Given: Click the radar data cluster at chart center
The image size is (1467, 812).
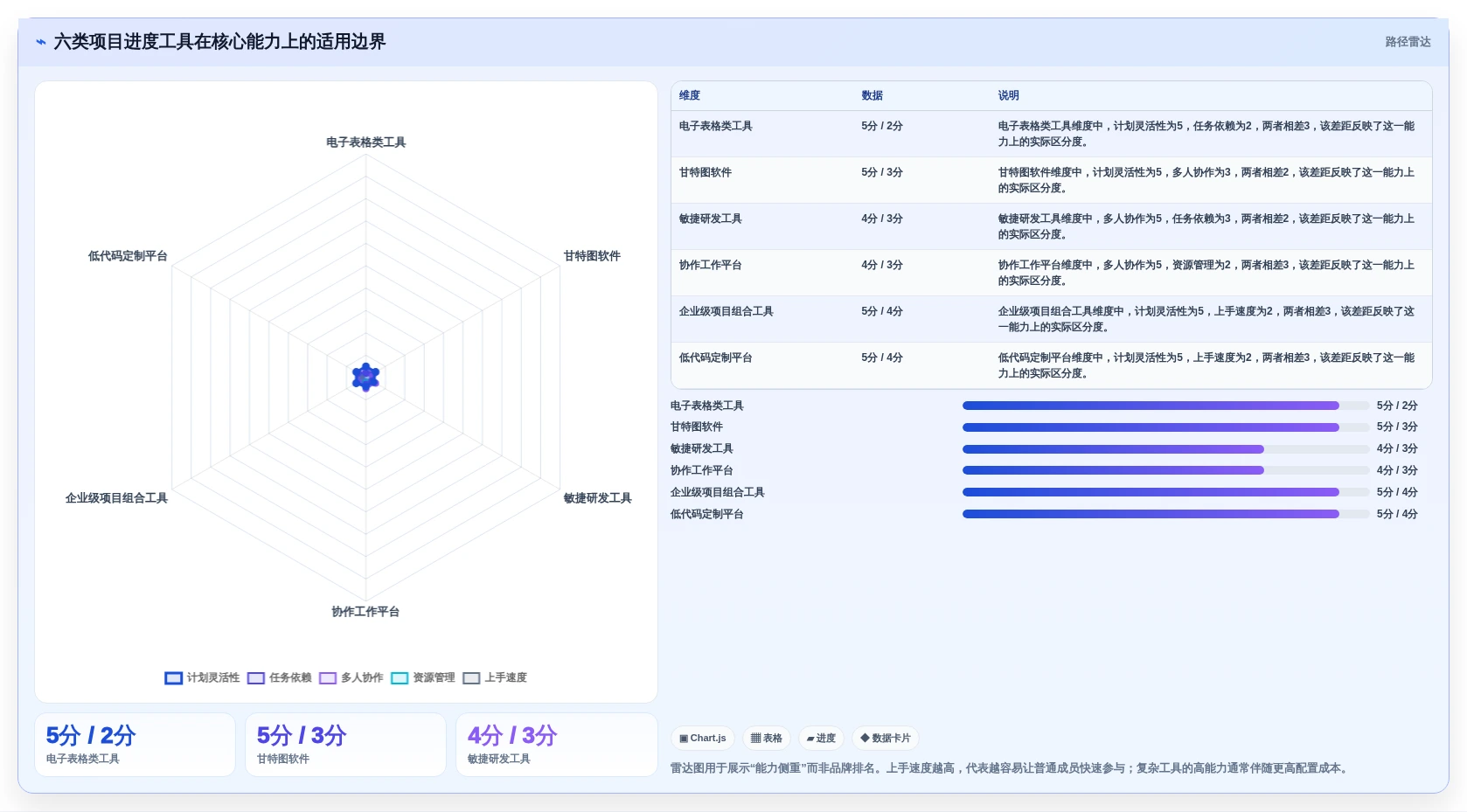Looking at the screenshot, I should click(x=365, y=377).
